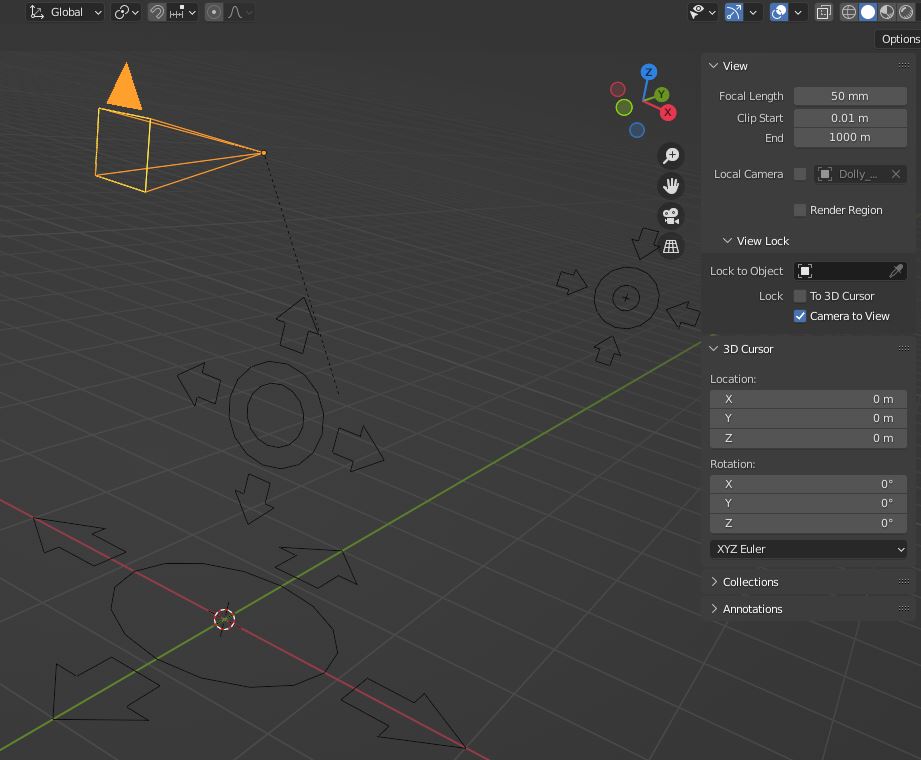Click the Options button

(897, 38)
